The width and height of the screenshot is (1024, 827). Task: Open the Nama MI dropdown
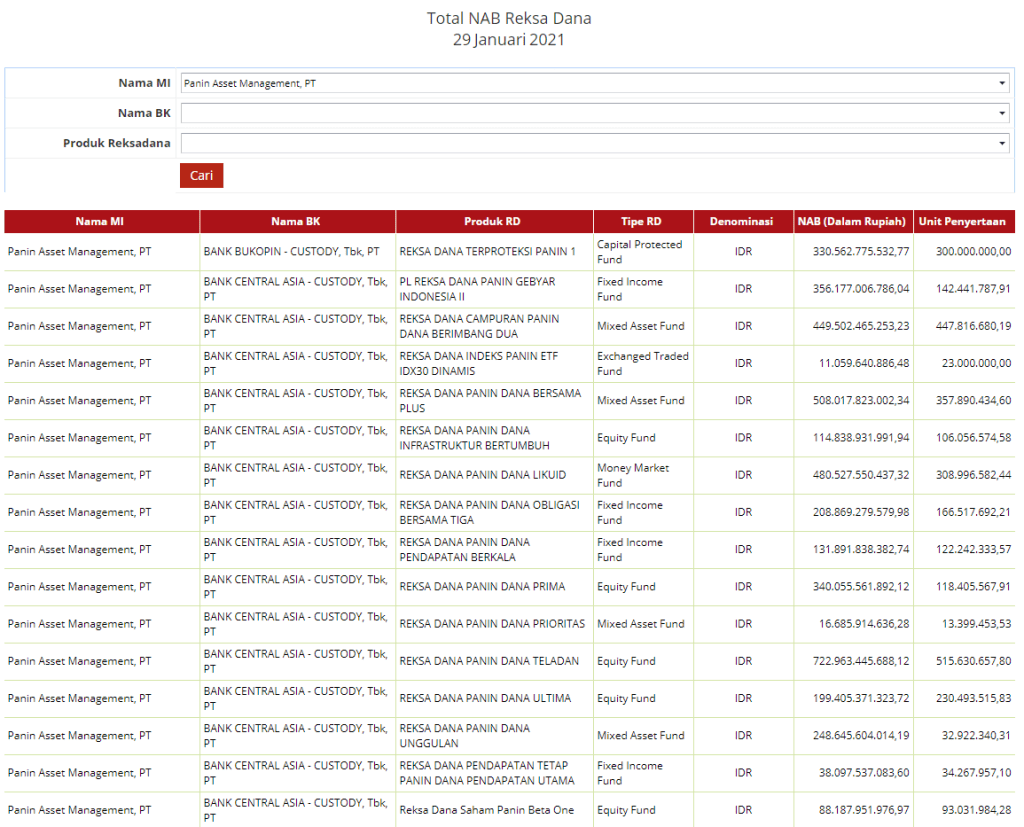click(x=594, y=84)
